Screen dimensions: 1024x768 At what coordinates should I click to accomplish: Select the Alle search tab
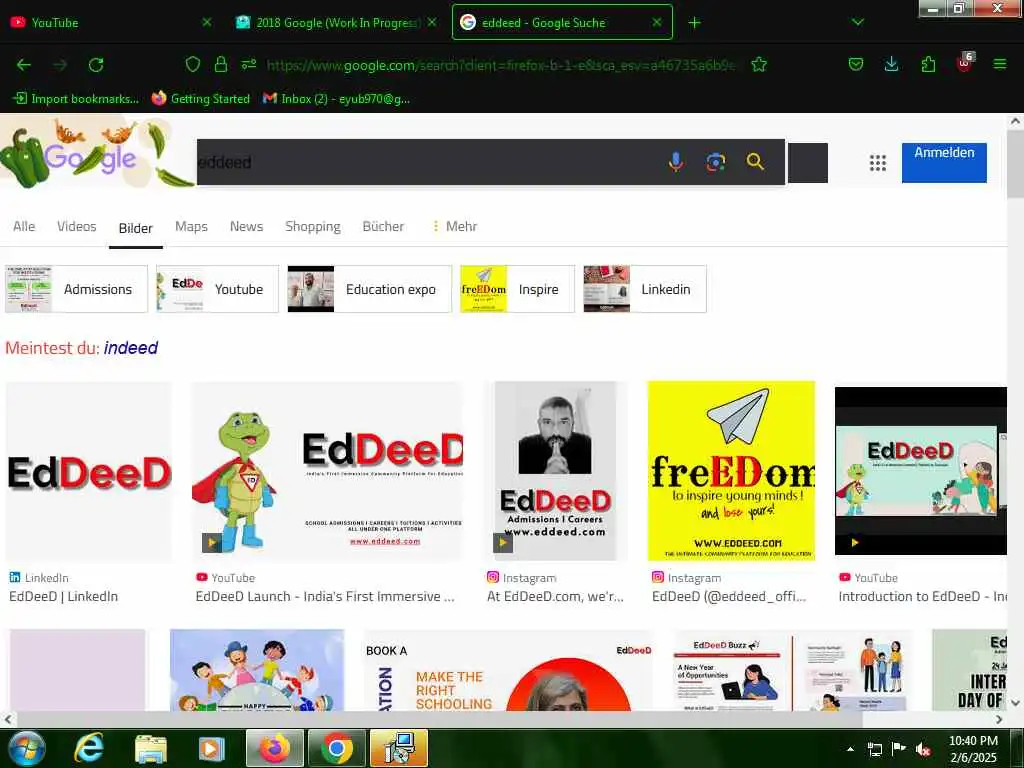tap(24, 226)
